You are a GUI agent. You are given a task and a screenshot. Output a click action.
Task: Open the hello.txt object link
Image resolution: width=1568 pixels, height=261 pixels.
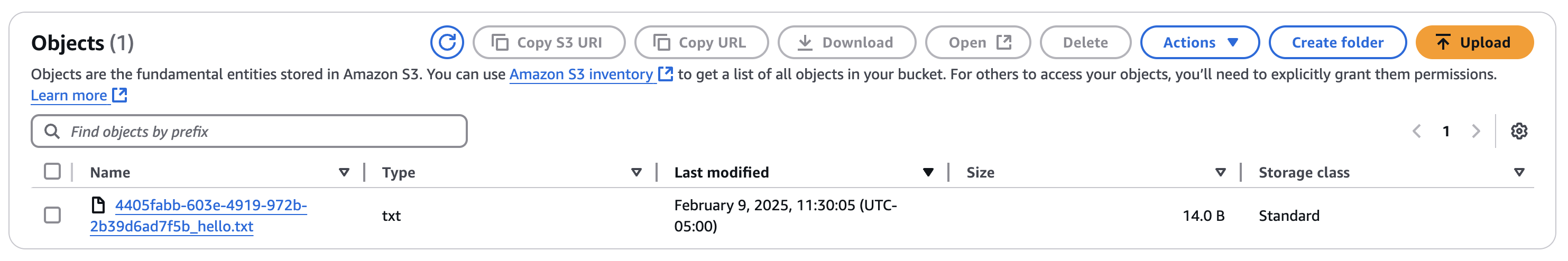click(210, 206)
